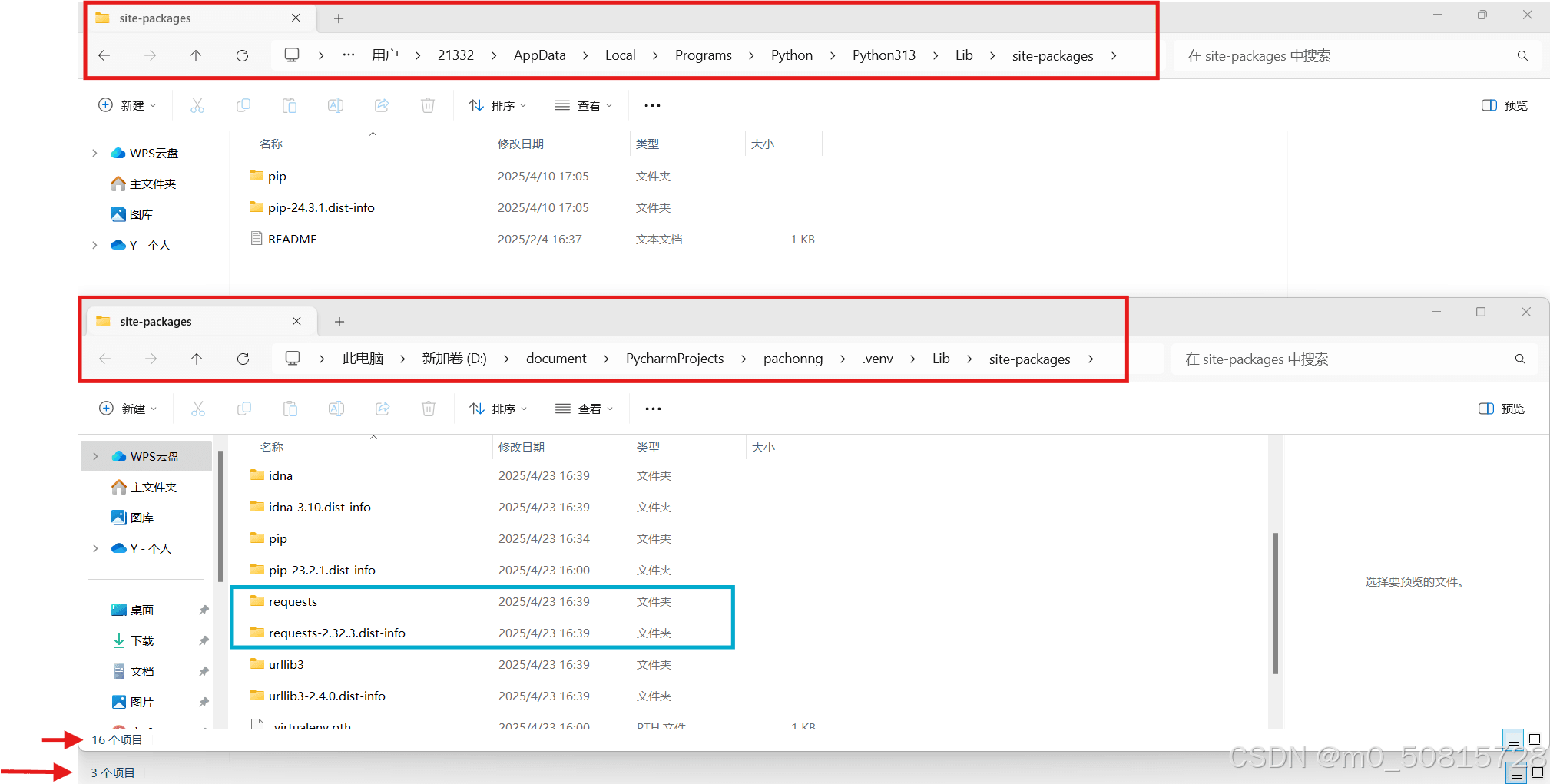Image resolution: width=1550 pixels, height=784 pixels.
Task: Go to pachonng in the bottom breadcrumb
Action: click(x=793, y=359)
